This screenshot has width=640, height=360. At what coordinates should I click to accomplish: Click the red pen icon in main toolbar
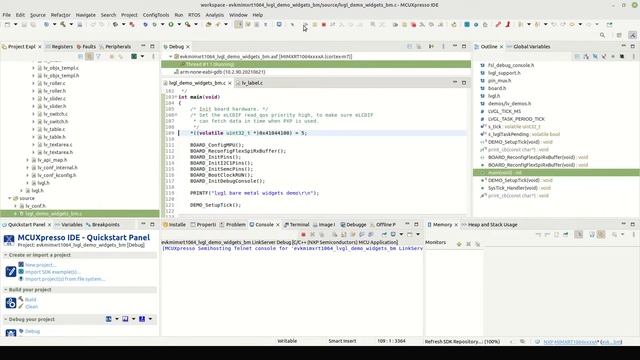tap(498, 24)
